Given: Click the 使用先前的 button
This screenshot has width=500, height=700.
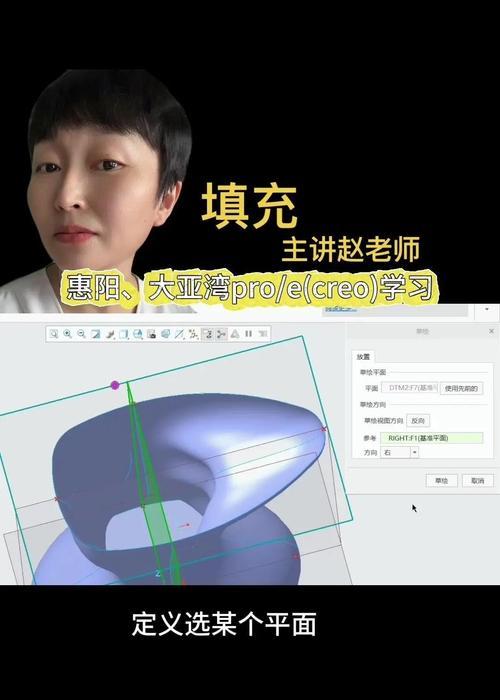Looking at the screenshot, I should coord(462,388).
